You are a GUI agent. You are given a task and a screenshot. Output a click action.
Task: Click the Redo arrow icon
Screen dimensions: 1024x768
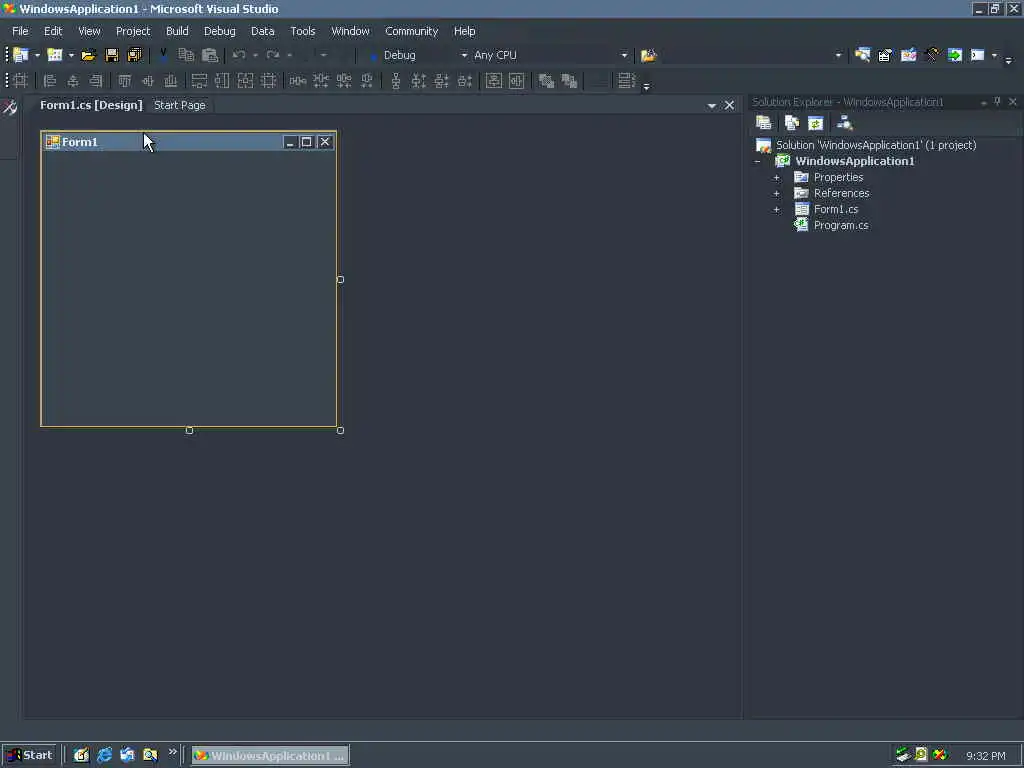[x=273, y=56]
